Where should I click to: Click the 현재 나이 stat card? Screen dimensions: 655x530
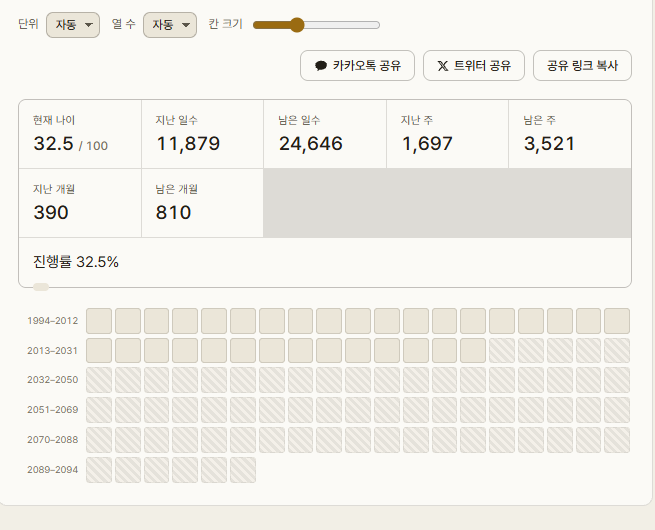pos(80,134)
